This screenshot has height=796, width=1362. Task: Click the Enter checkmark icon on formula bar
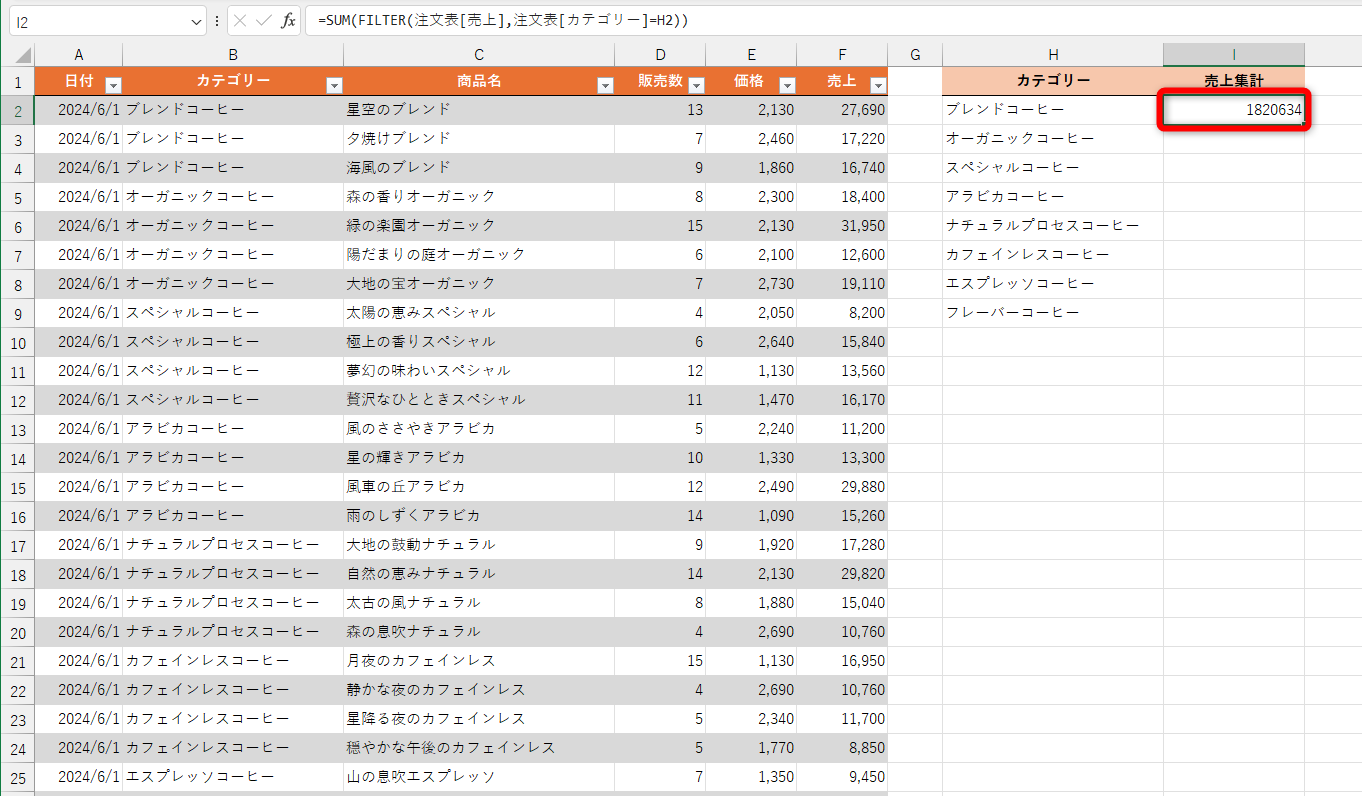[263, 20]
